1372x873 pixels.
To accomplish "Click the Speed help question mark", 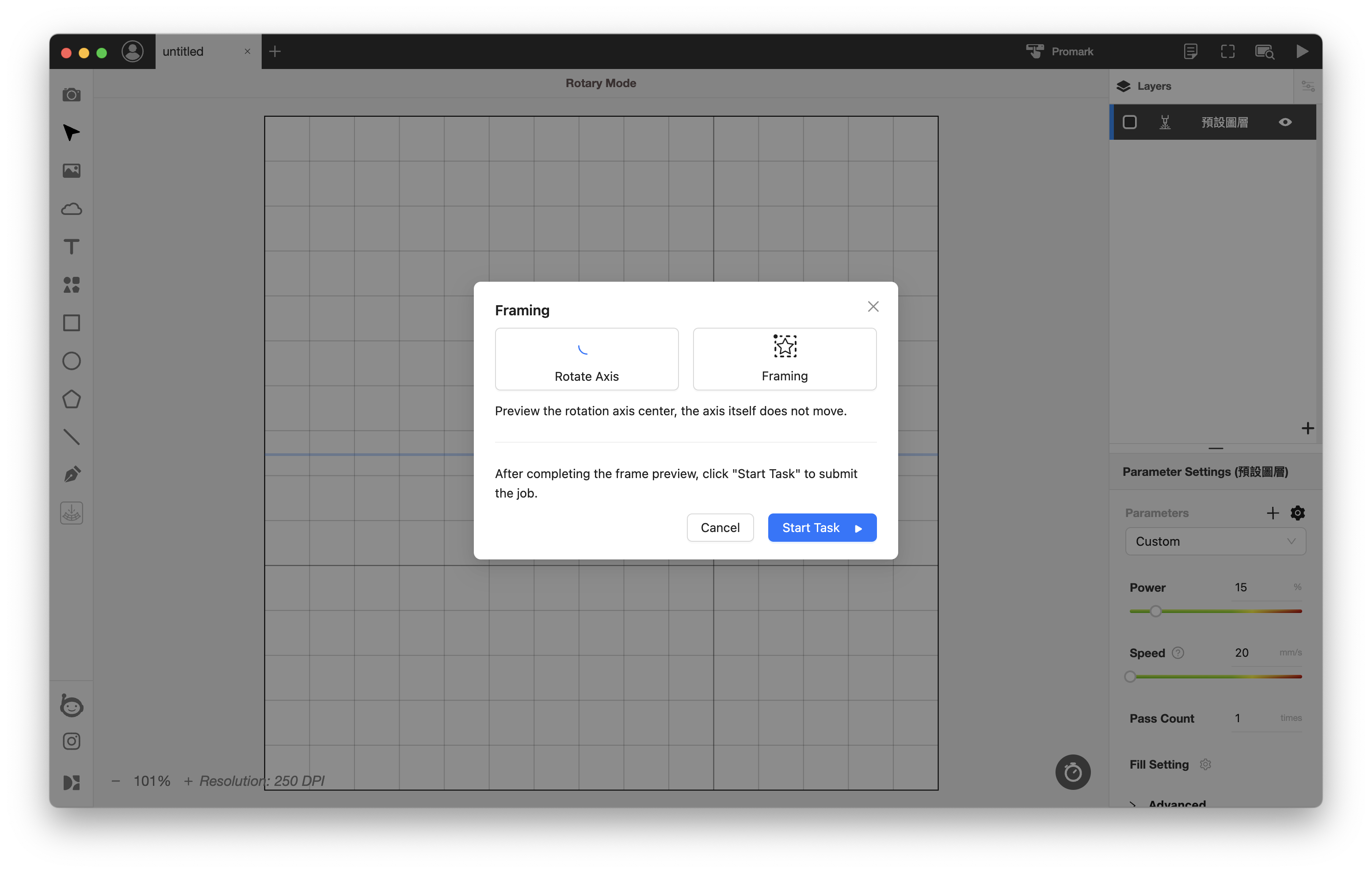I will pos(1178,652).
